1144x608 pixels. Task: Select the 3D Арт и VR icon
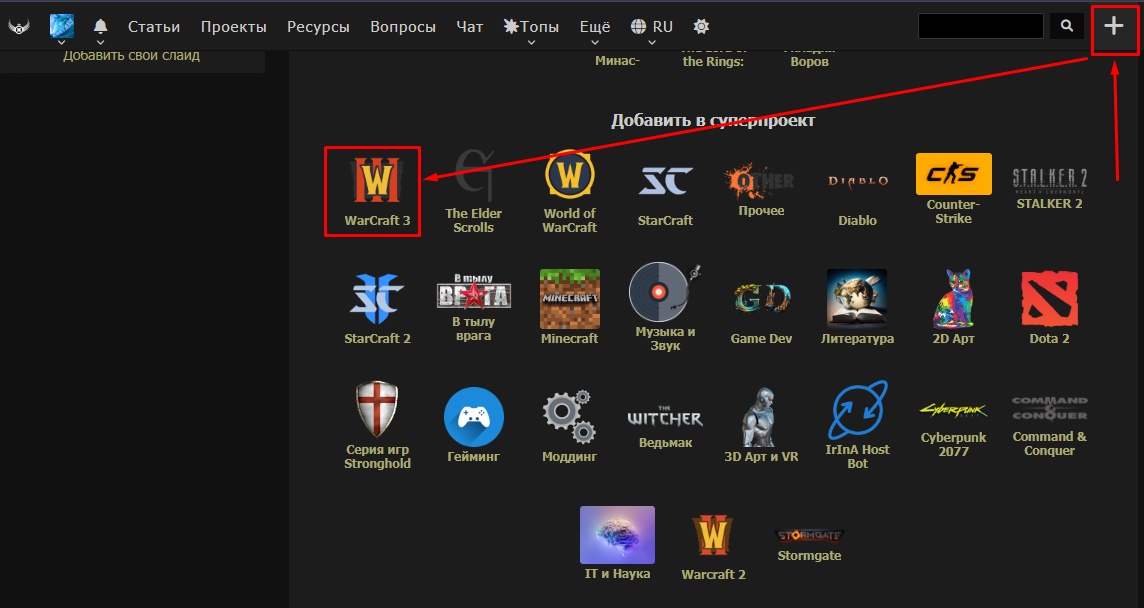[761, 417]
